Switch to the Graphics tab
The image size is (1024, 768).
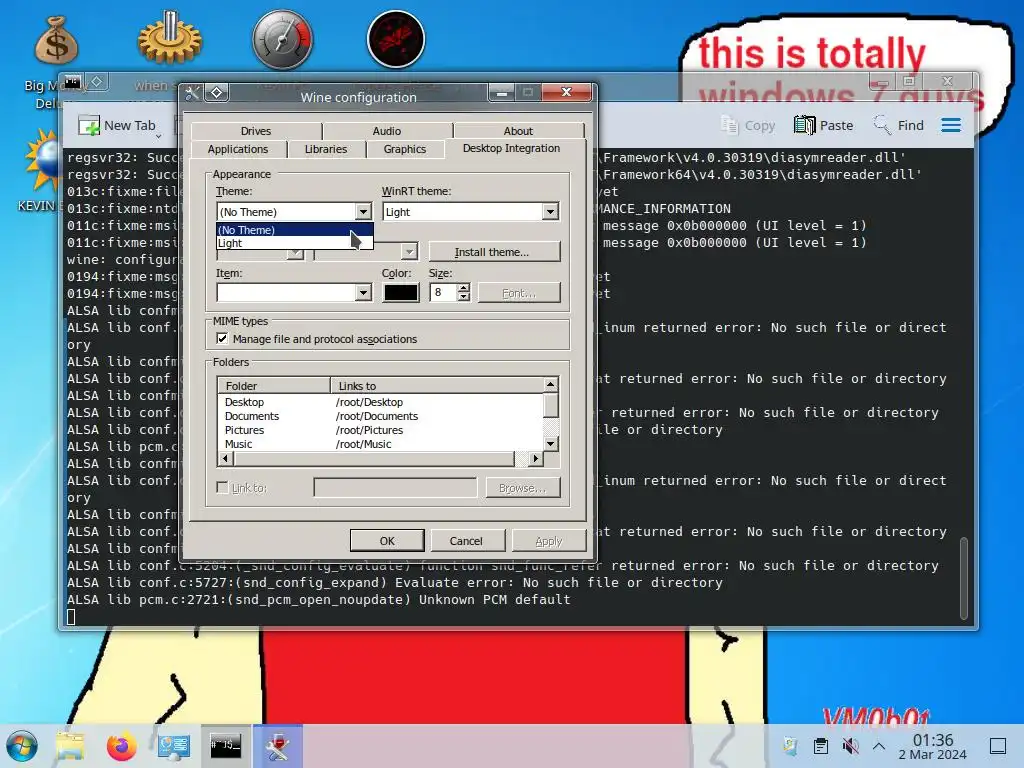point(405,149)
